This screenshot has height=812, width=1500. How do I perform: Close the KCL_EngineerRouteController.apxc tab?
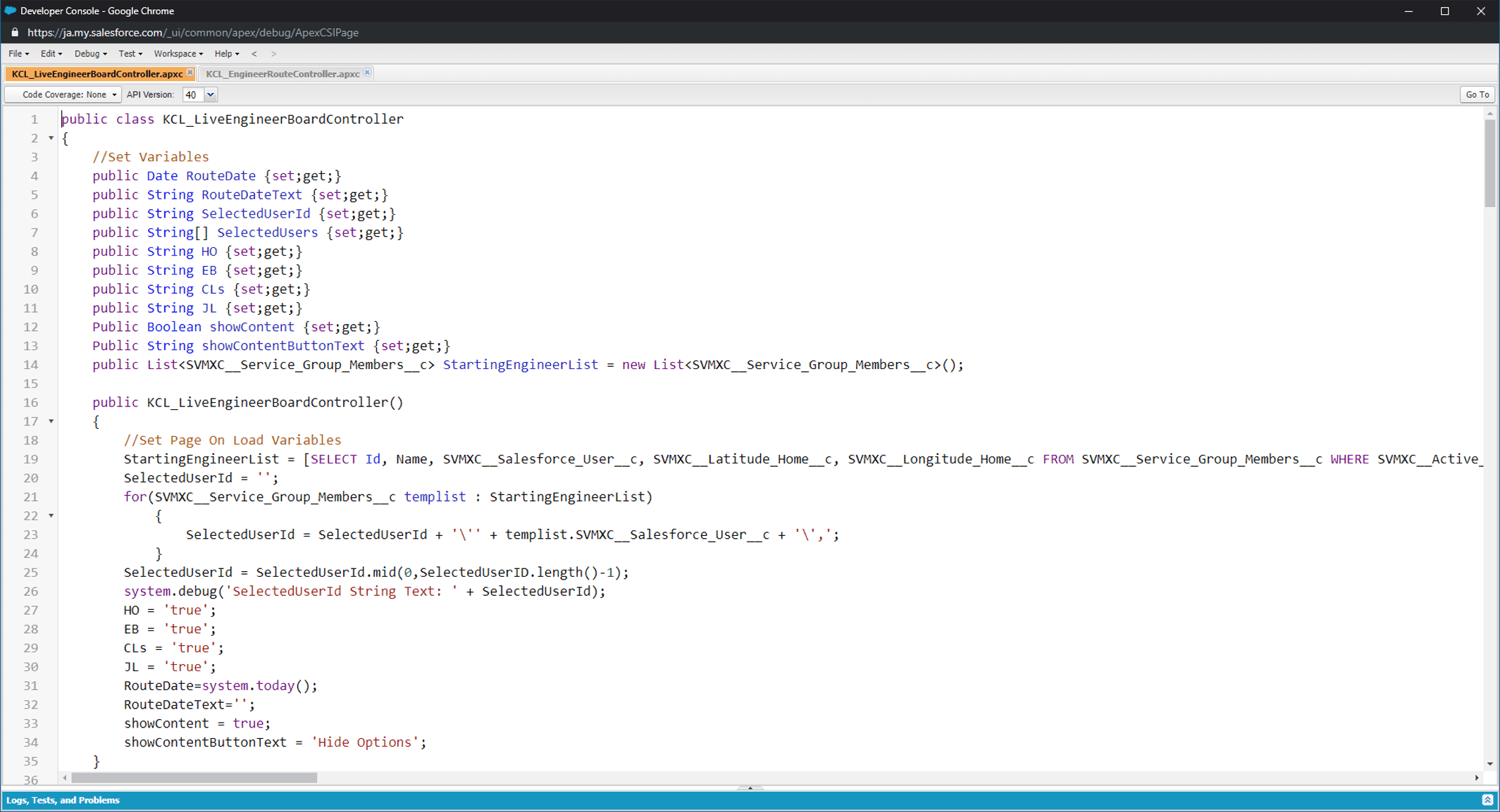[367, 73]
